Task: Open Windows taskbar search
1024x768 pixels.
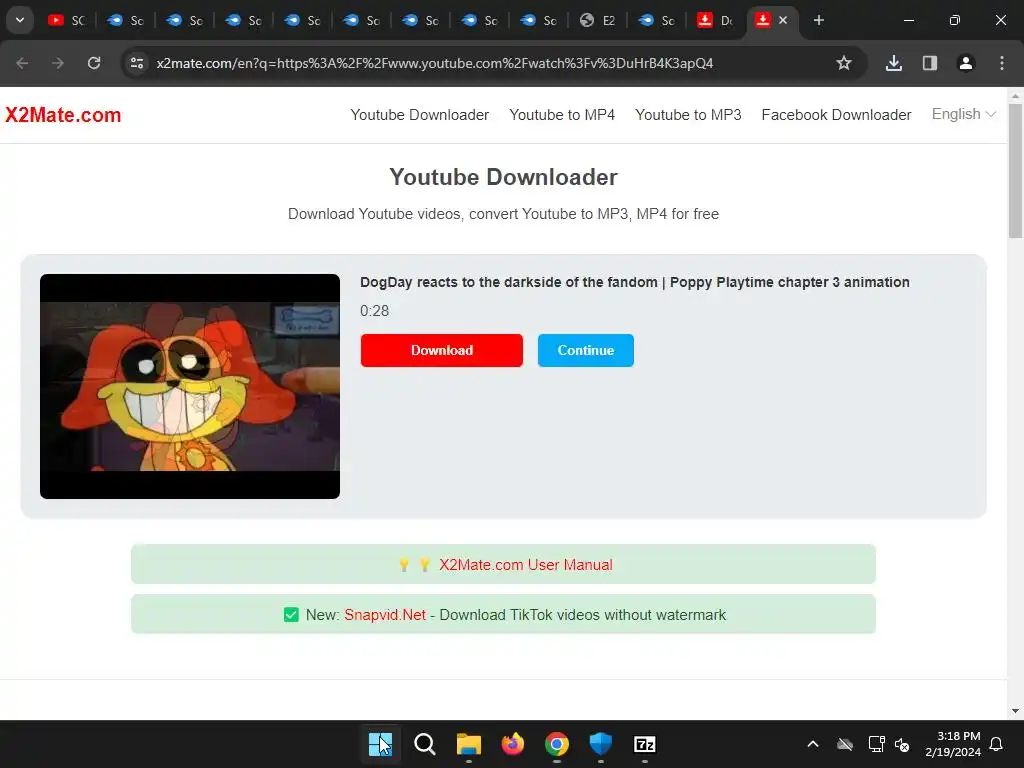Action: coord(424,744)
